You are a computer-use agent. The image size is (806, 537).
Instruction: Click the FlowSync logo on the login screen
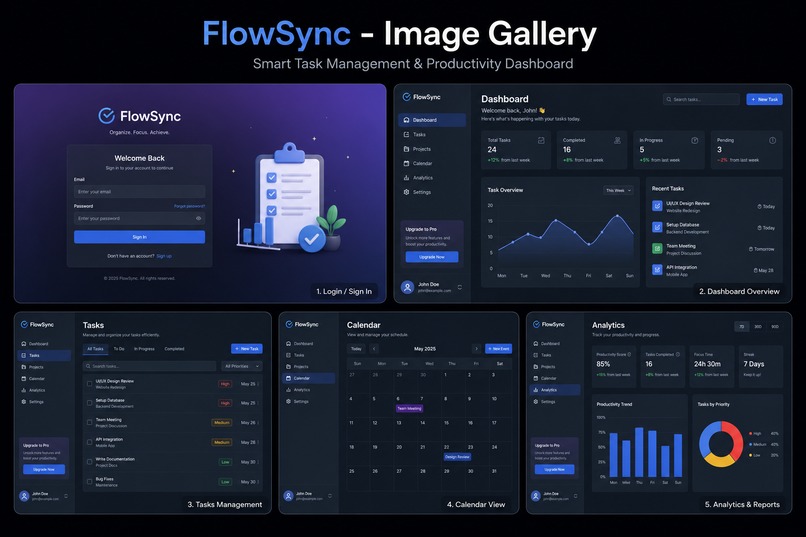tap(106, 116)
